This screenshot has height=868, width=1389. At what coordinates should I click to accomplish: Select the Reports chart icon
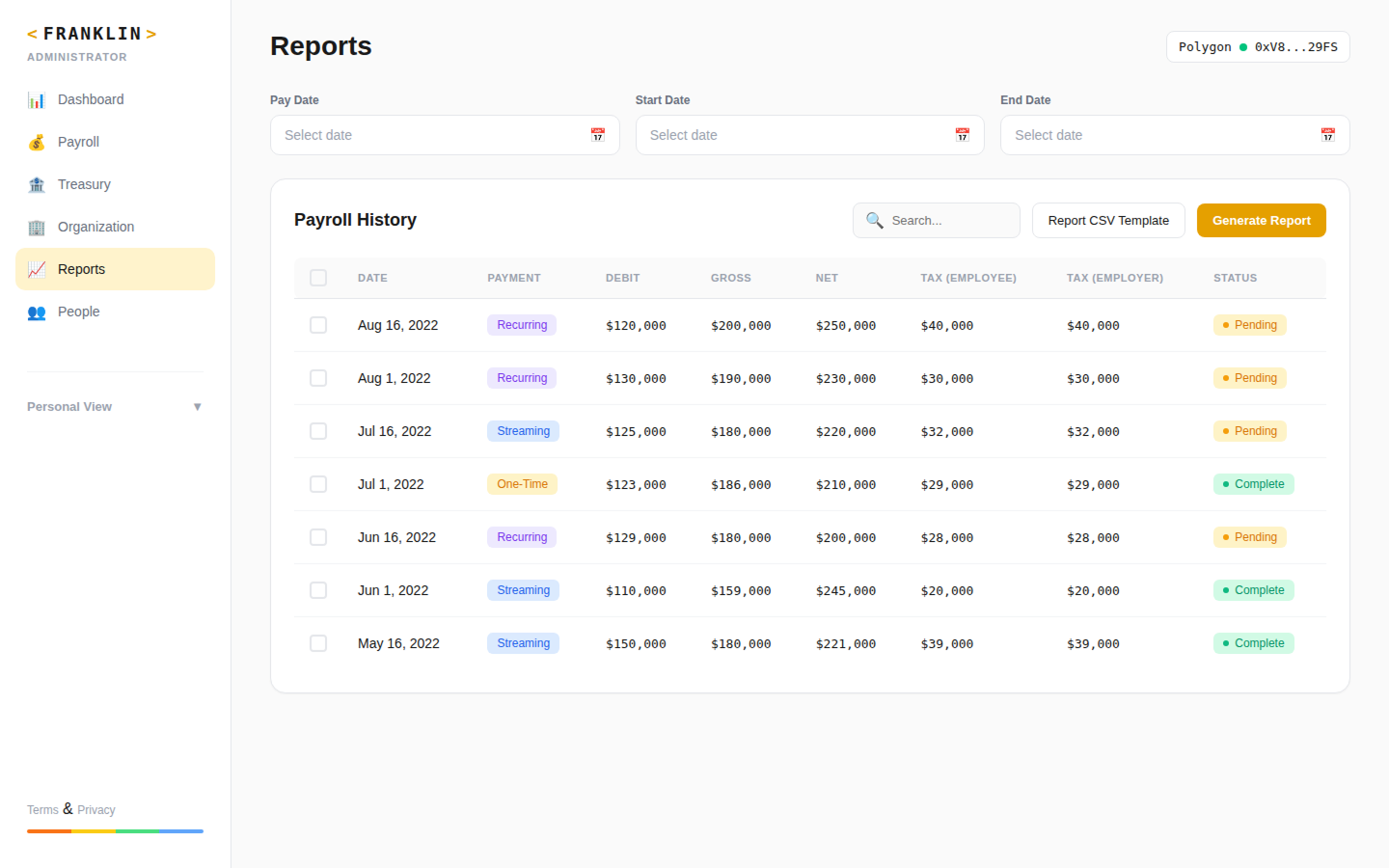[x=37, y=269]
